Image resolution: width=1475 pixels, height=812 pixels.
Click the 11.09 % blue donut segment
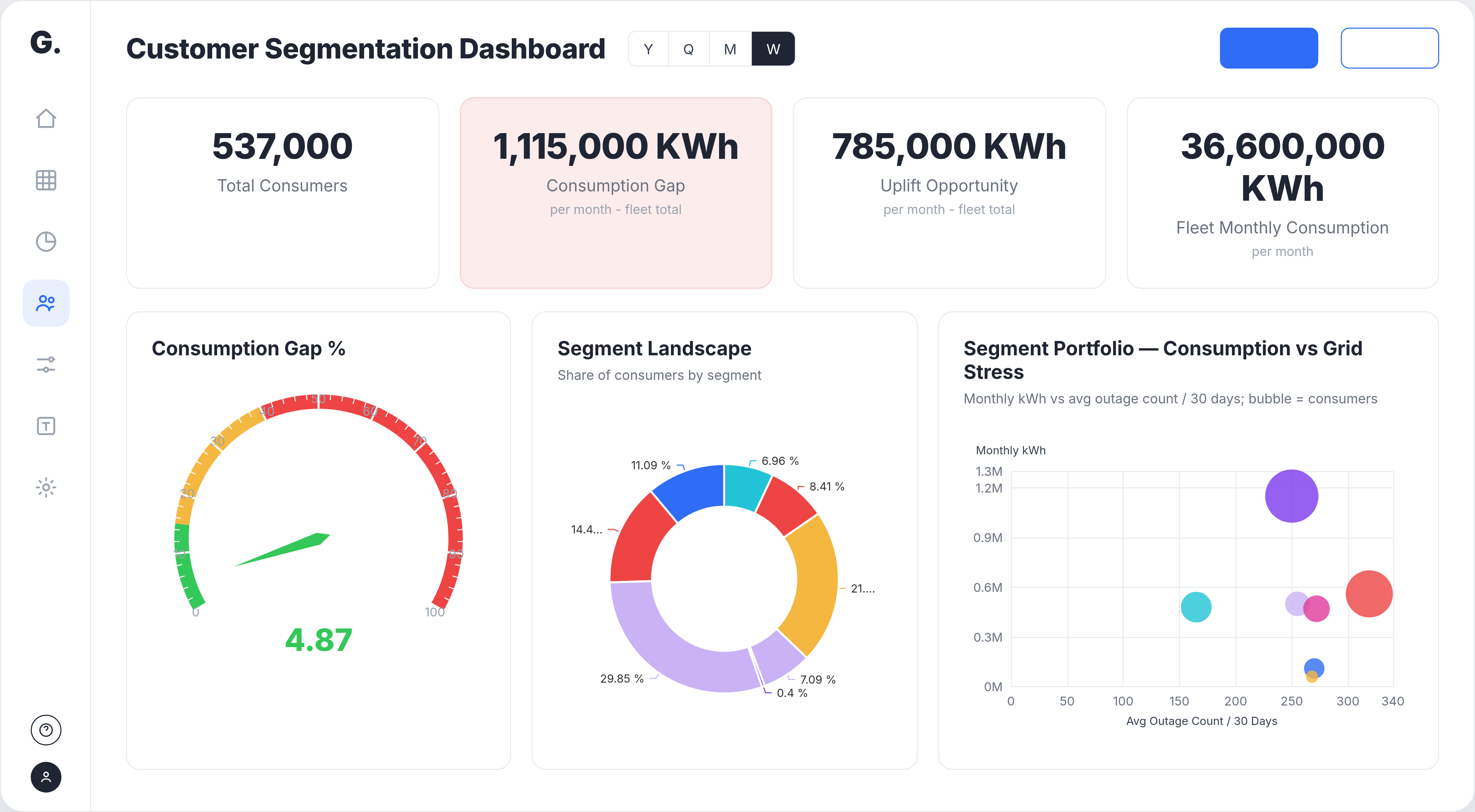point(693,490)
